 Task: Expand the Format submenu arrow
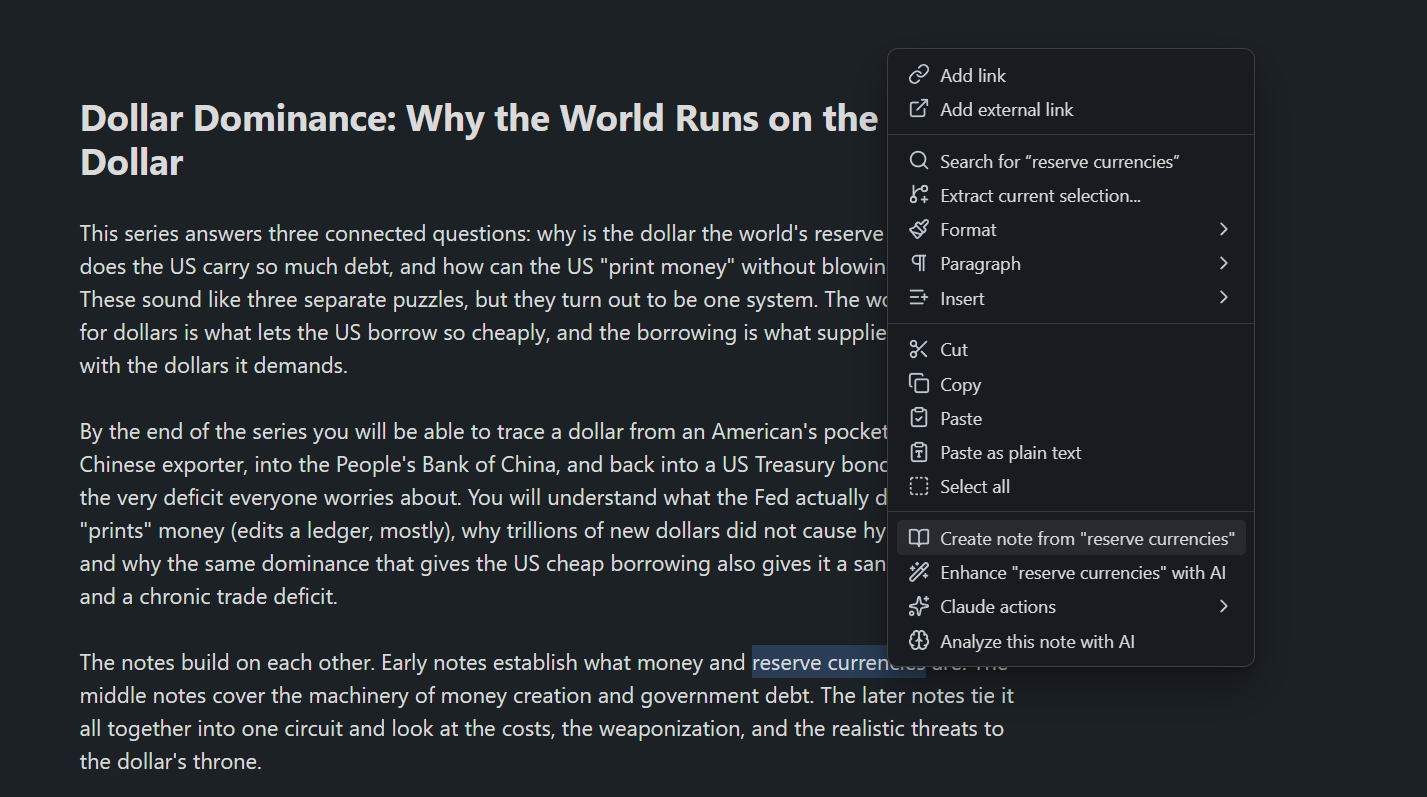(1223, 229)
